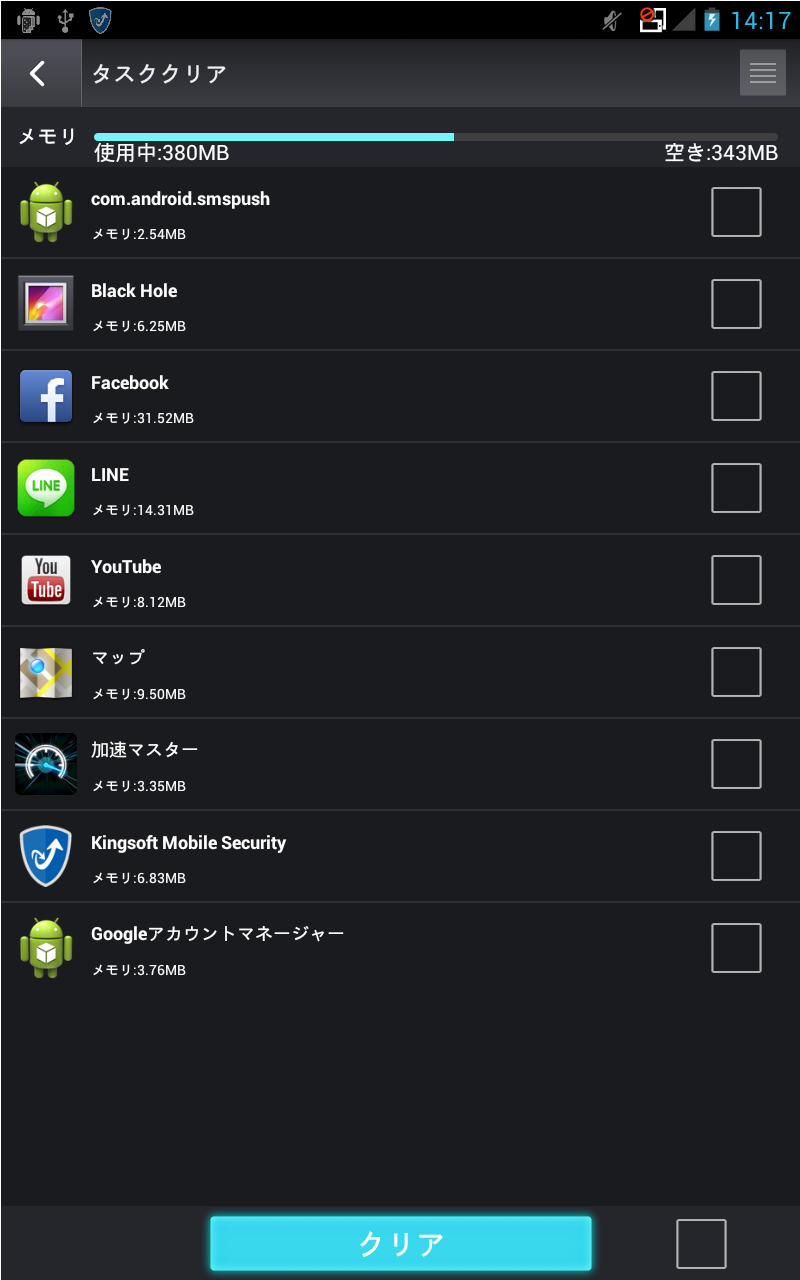The height and width of the screenshot is (1280, 800).
Task: Select the LINE list row name
Action: tap(110, 475)
